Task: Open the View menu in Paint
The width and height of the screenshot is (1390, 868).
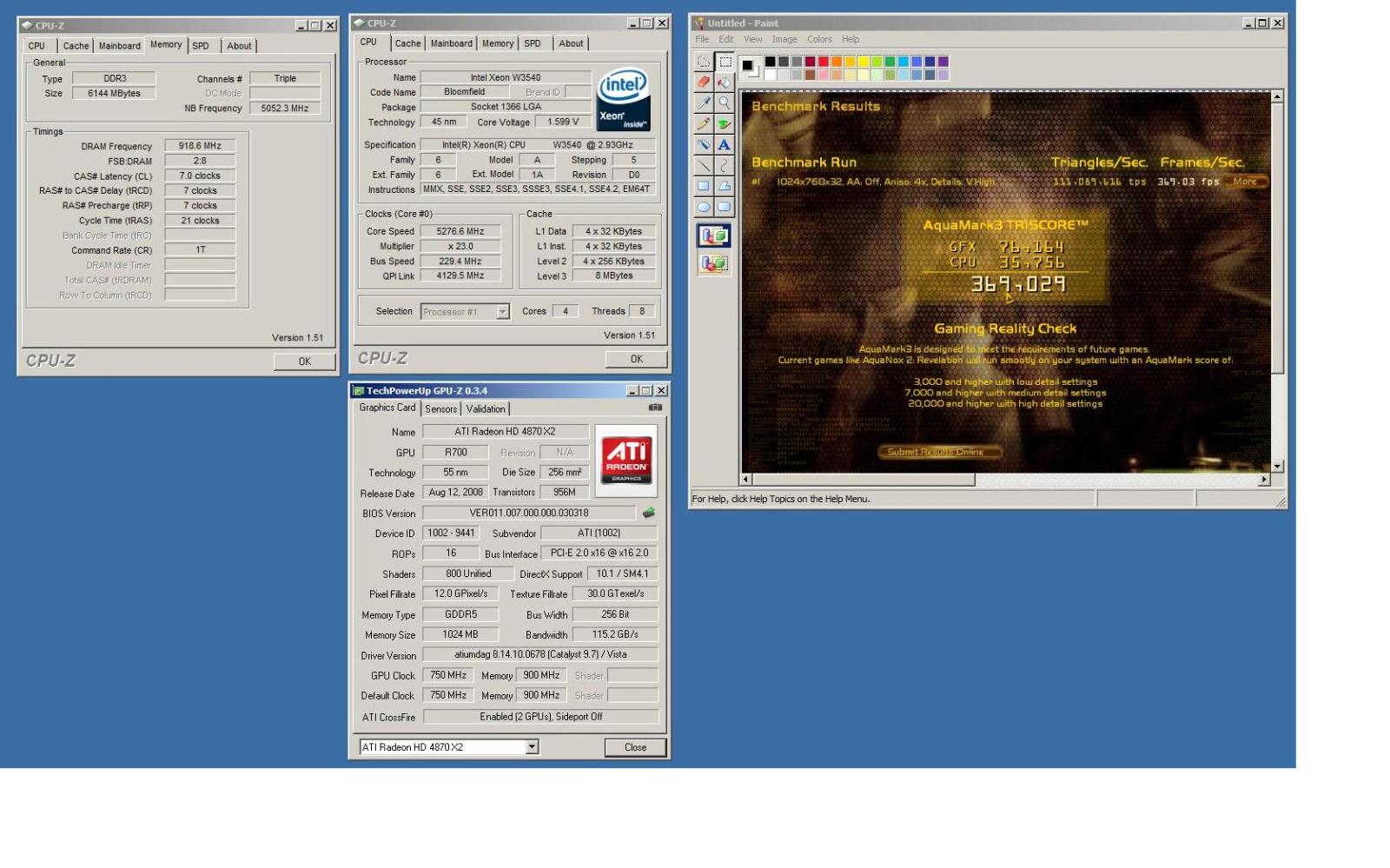Action: pos(753,39)
